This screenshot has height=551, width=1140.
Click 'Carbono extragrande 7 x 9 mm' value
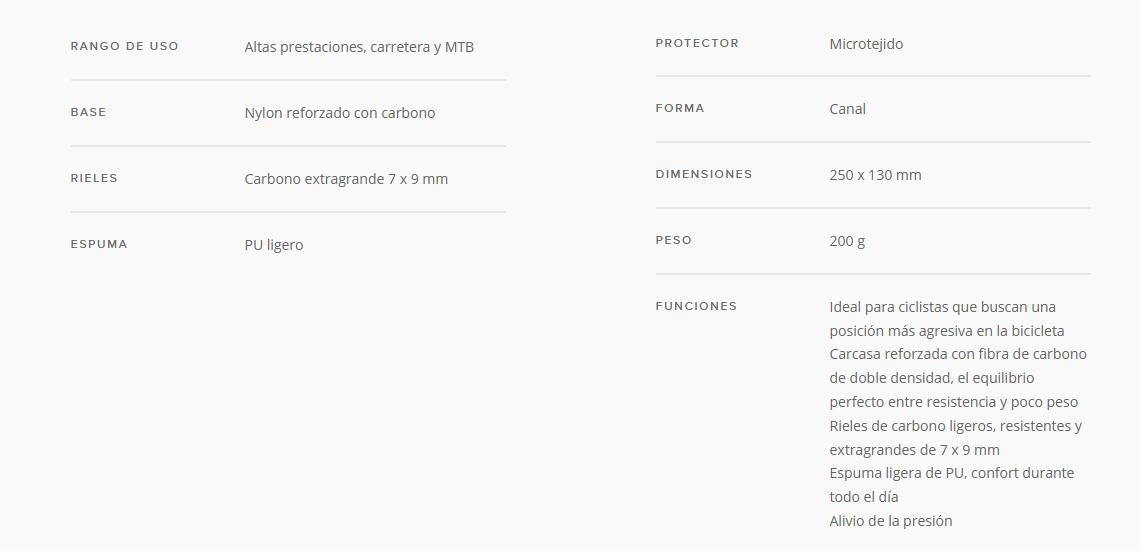tap(346, 180)
